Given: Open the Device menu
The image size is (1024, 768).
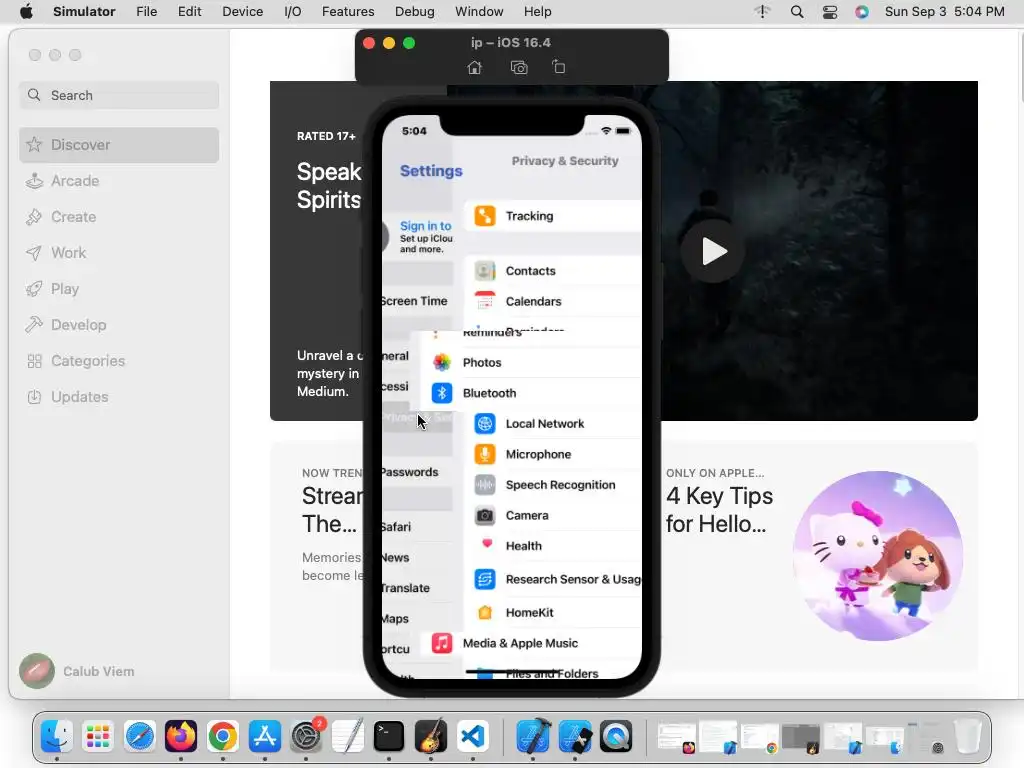Looking at the screenshot, I should (242, 12).
